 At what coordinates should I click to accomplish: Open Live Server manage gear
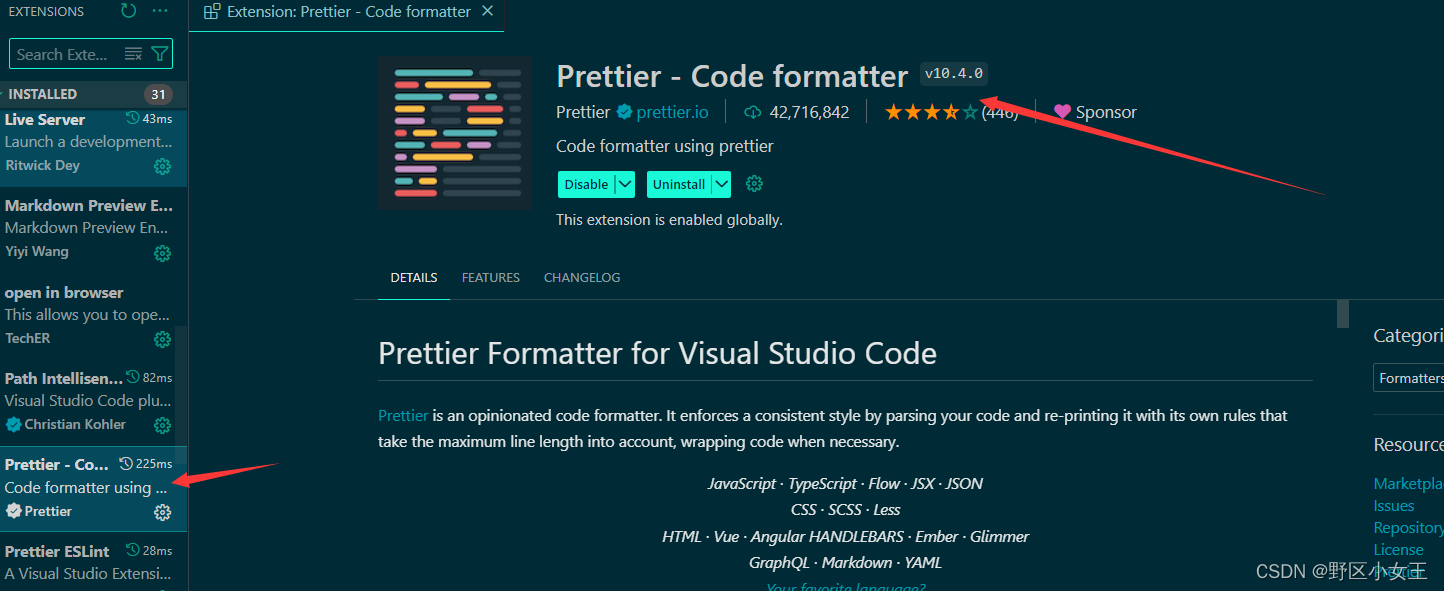tap(162, 167)
